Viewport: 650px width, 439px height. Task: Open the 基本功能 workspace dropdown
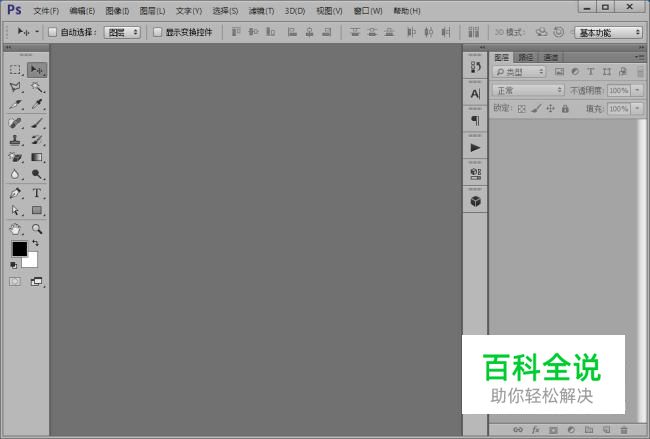[x=608, y=32]
